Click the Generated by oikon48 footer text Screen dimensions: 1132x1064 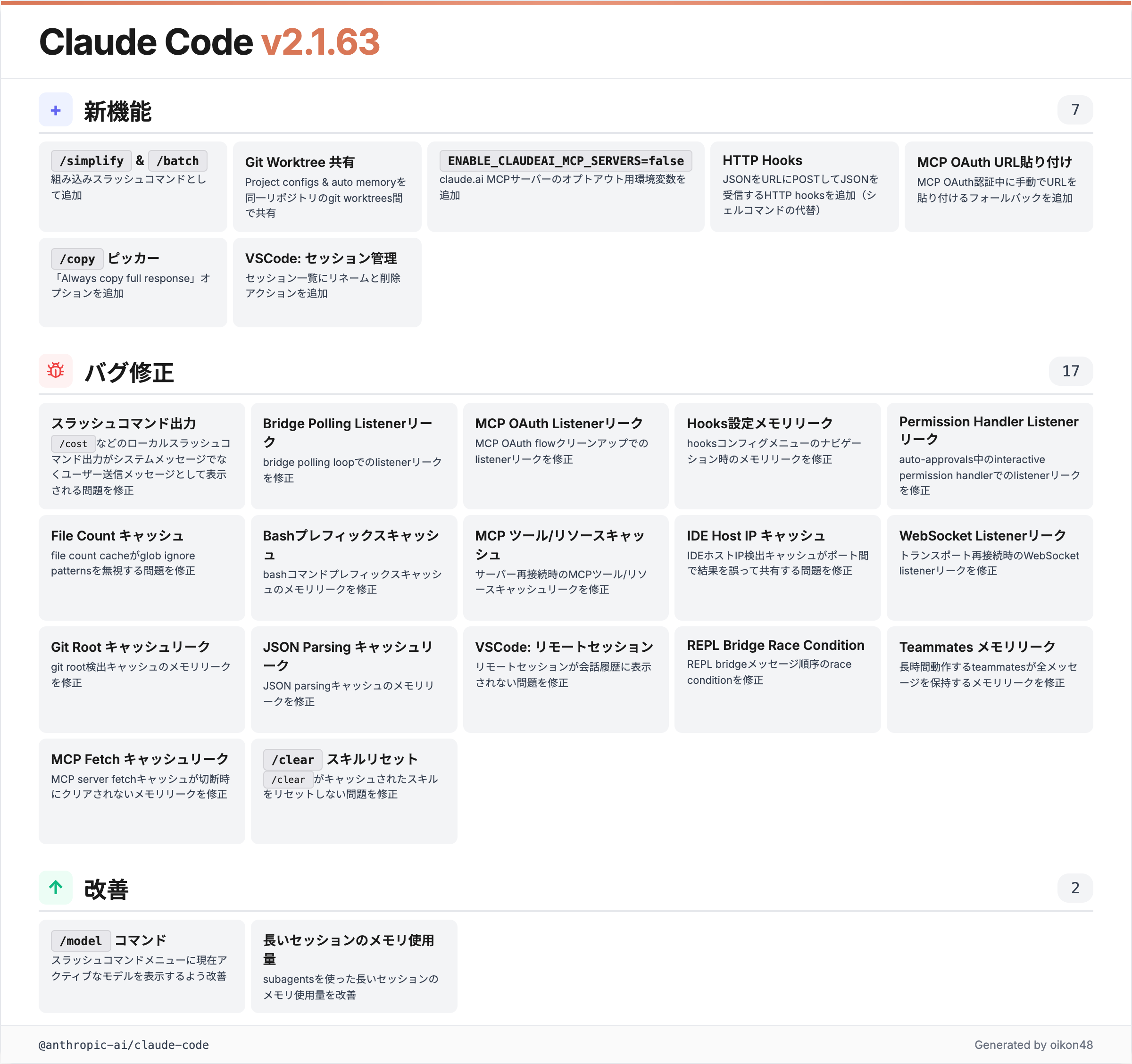click(x=1033, y=1045)
